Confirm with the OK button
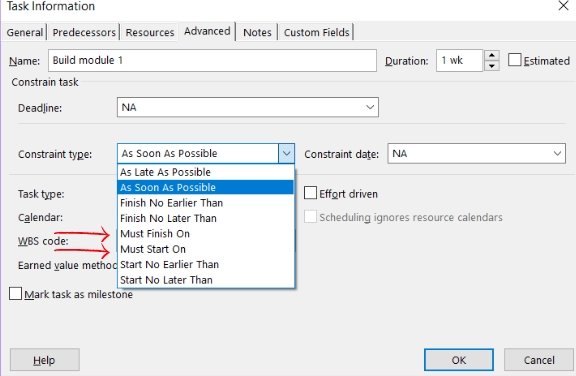This screenshot has width=576, height=376. click(459, 360)
